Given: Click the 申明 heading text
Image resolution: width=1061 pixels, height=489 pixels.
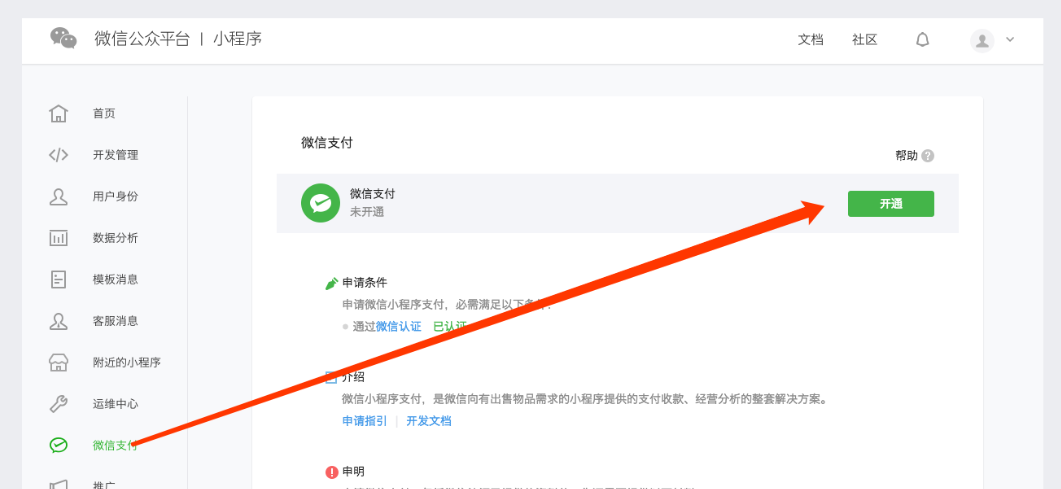Looking at the screenshot, I should 353,471.
